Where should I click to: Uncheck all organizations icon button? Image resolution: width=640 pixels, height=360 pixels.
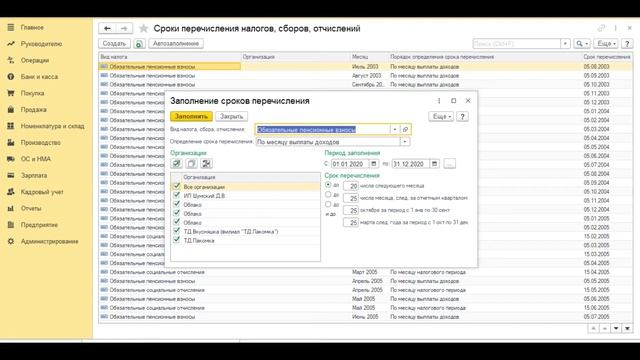click(191, 164)
